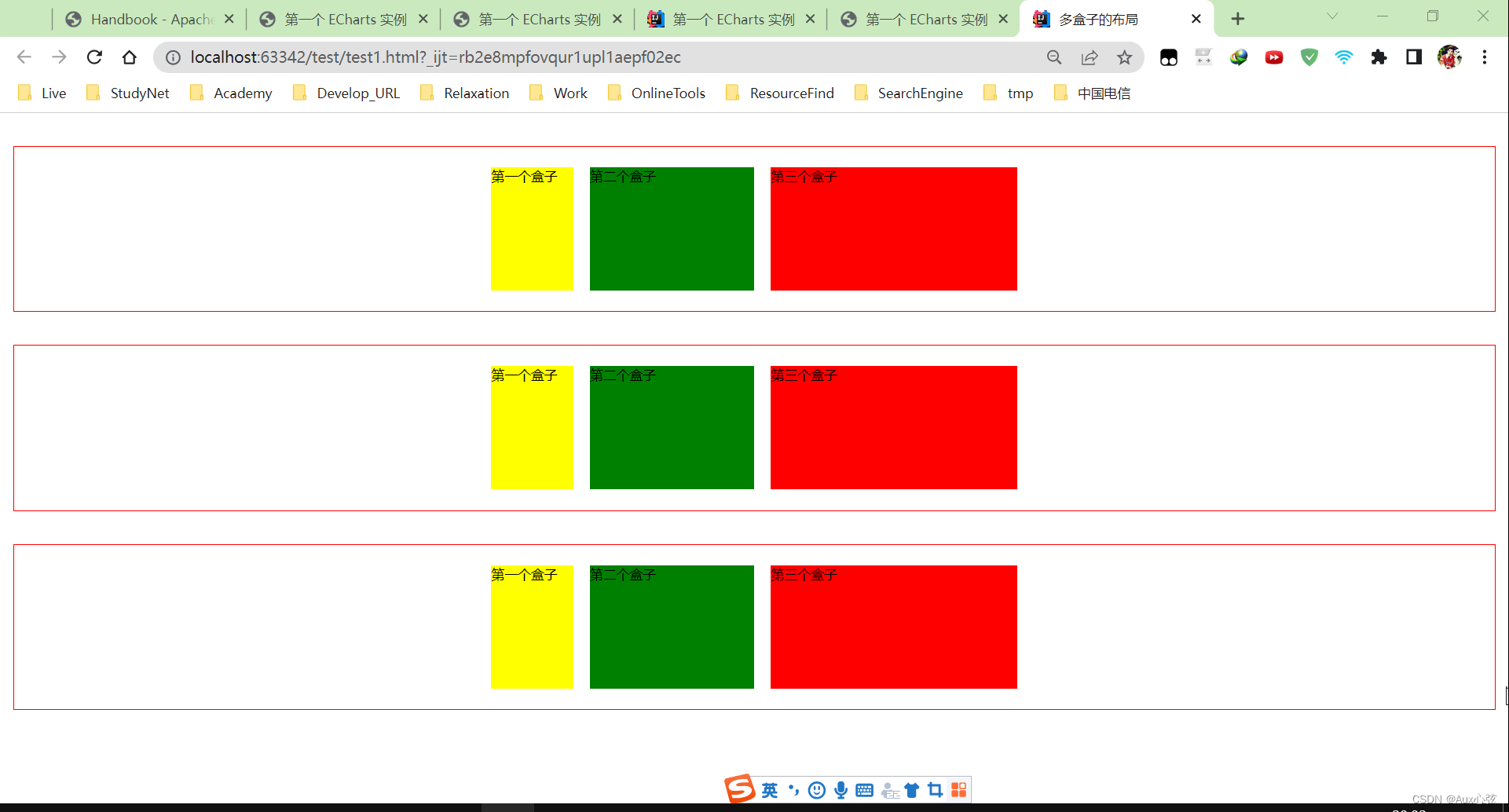Viewport: 1509px width, 812px height.
Task: Reload the current page
Action: [x=94, y=57]
